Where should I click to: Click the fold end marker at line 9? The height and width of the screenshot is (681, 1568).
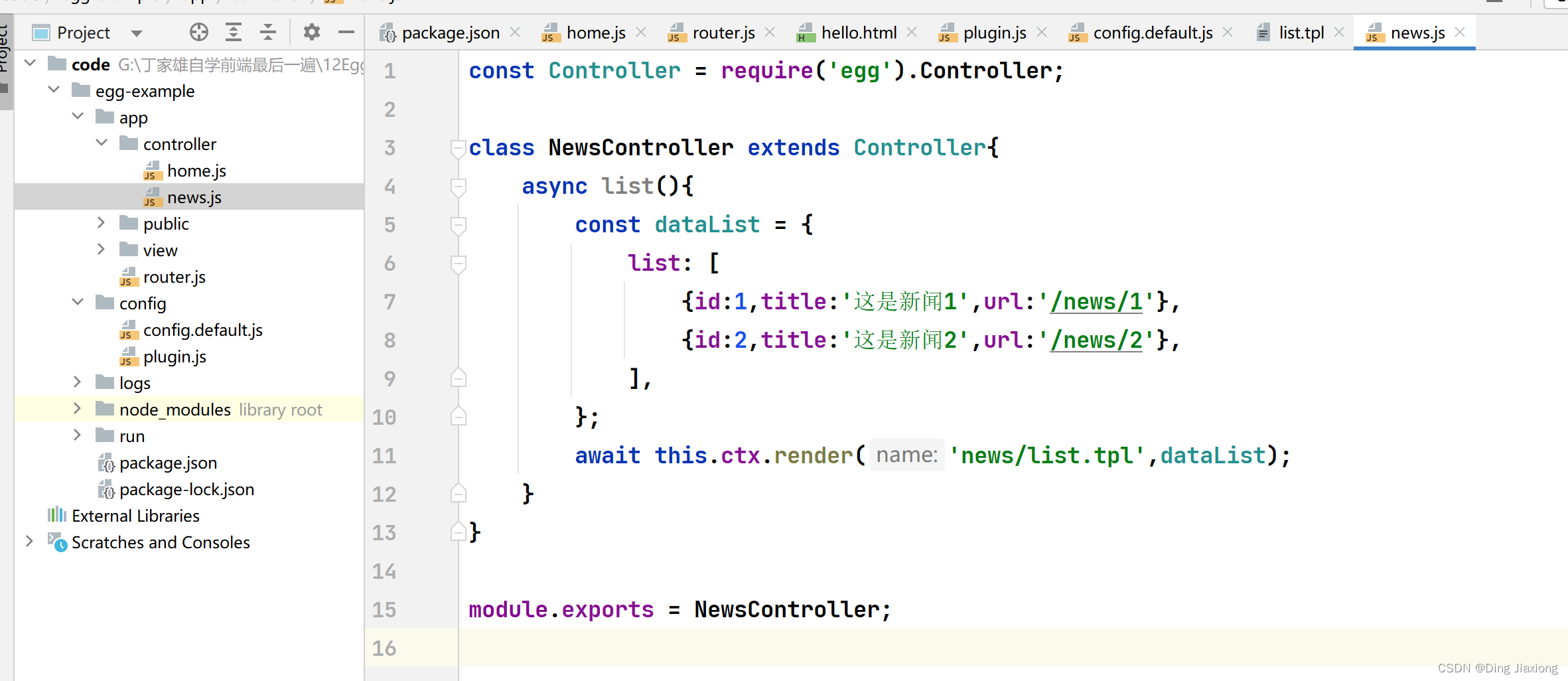pyautogui.click(x=458, y=378)
